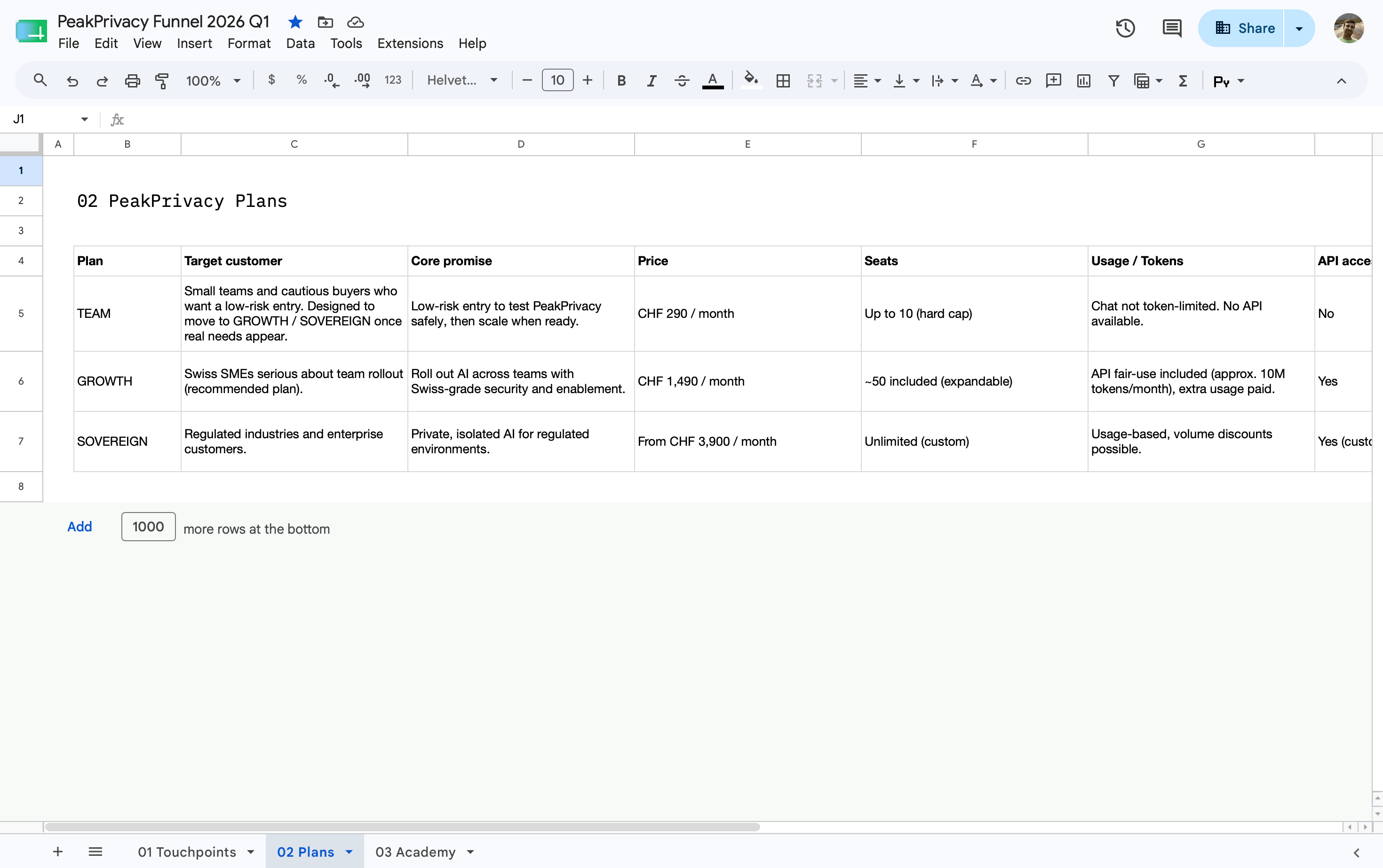Switch to the 01 Touchpoints tab

tap(187, 852)
